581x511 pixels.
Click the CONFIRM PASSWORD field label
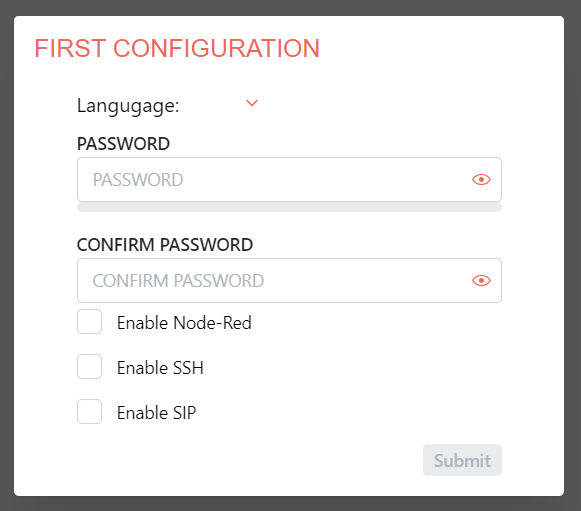(x=165, y=245)
